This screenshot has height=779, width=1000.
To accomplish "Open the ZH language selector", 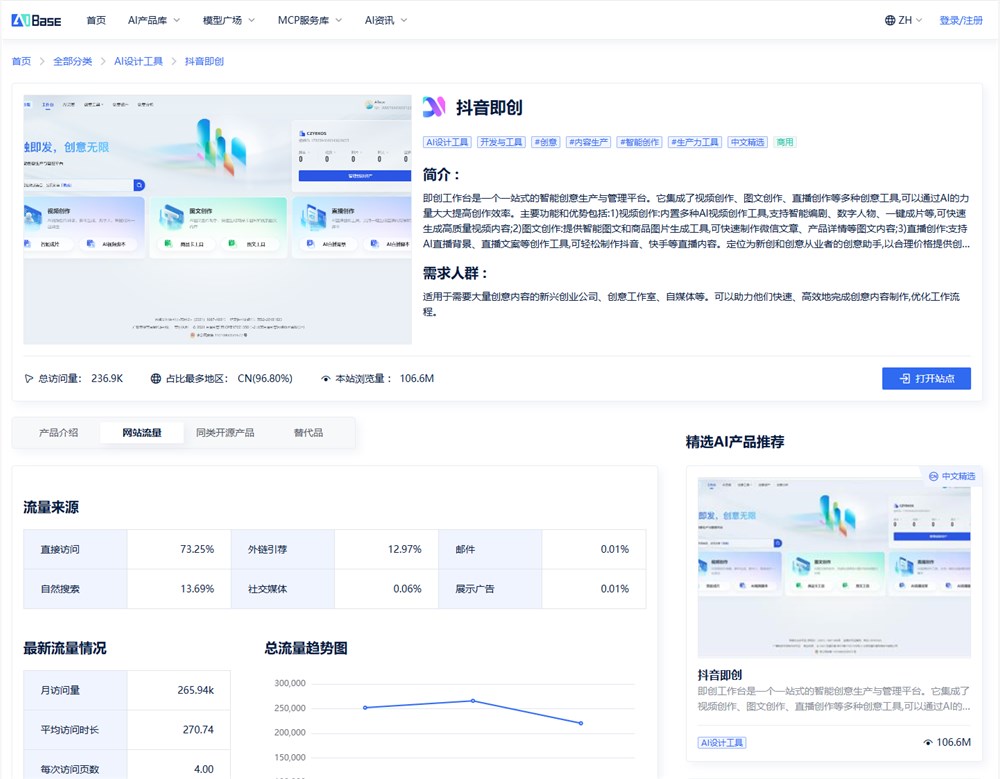I will point(904,20).
